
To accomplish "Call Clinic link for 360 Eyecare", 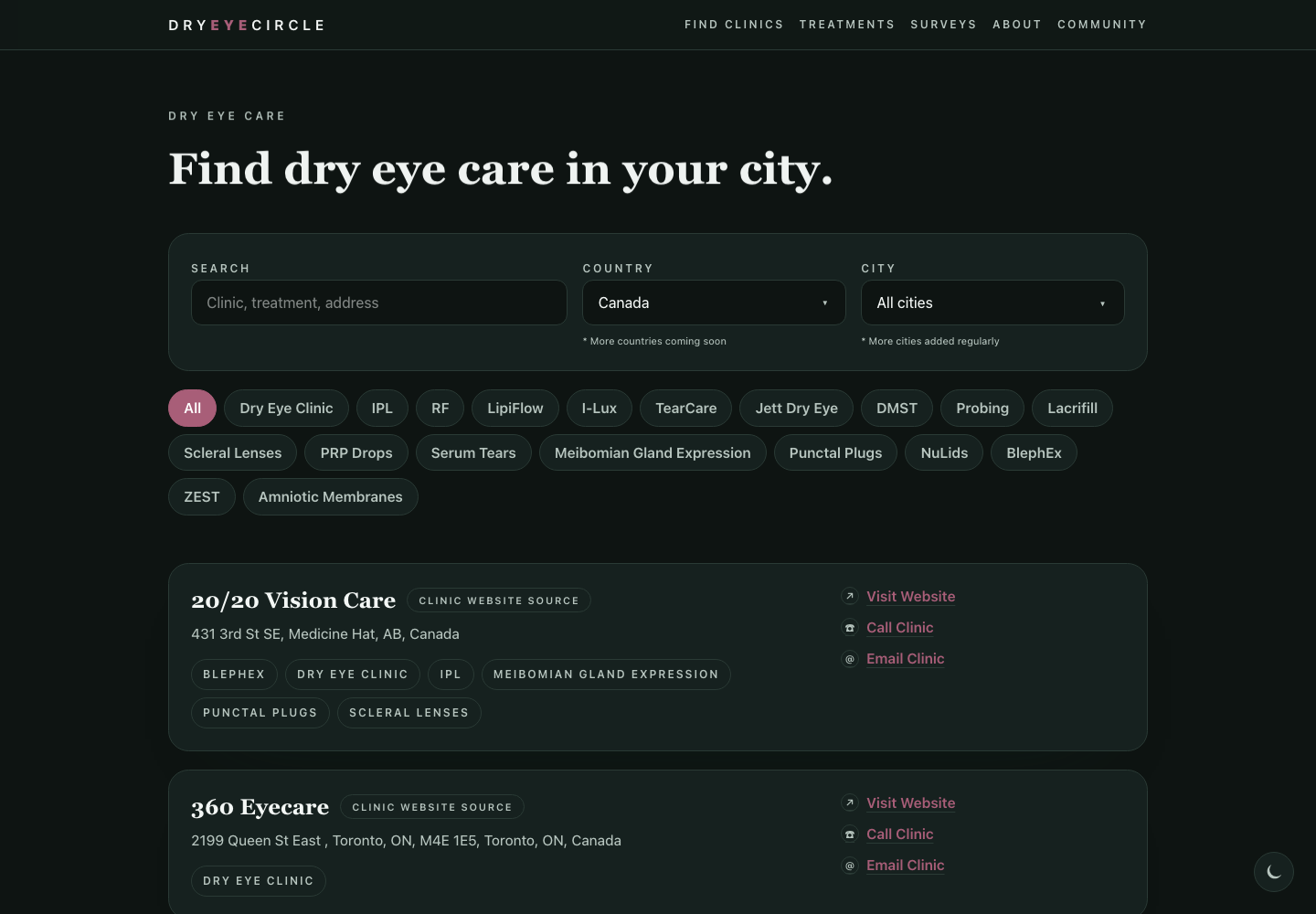I will [900, 834].
